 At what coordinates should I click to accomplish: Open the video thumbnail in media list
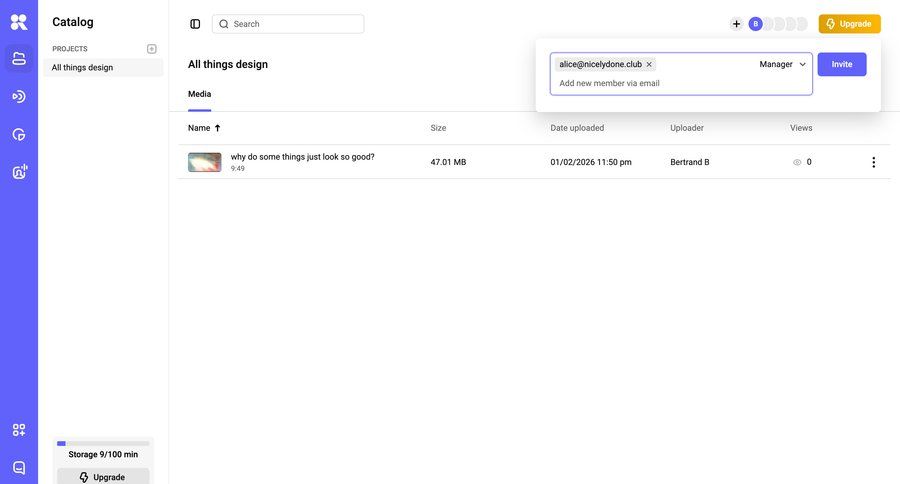tap(205, 162)
